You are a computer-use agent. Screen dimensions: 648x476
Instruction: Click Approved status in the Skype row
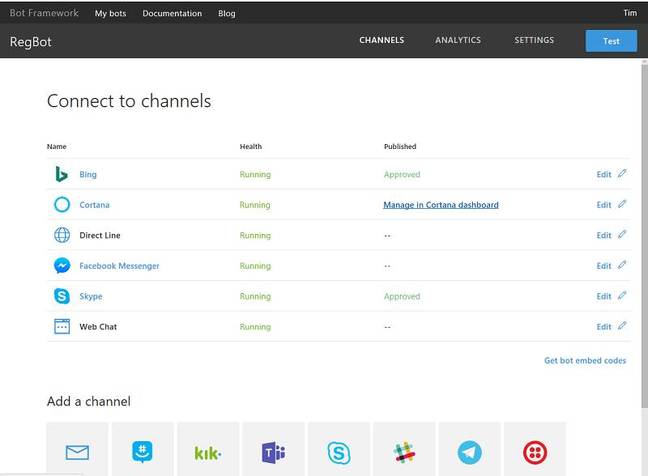coord(402,296)
